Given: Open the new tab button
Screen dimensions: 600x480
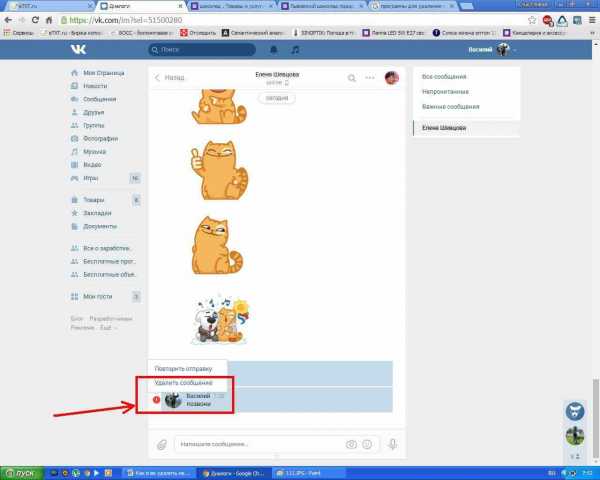Looking at the screenshot, I should [x=466, y=6].
